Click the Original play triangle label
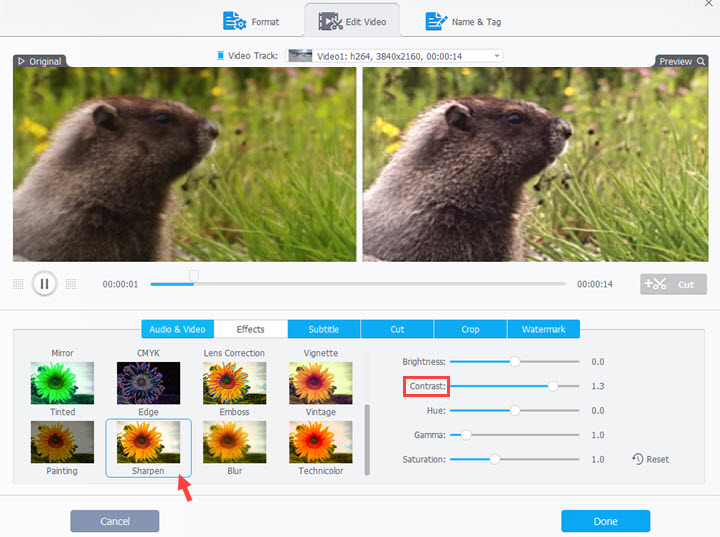The image size is (720, 537). point(39,61)
